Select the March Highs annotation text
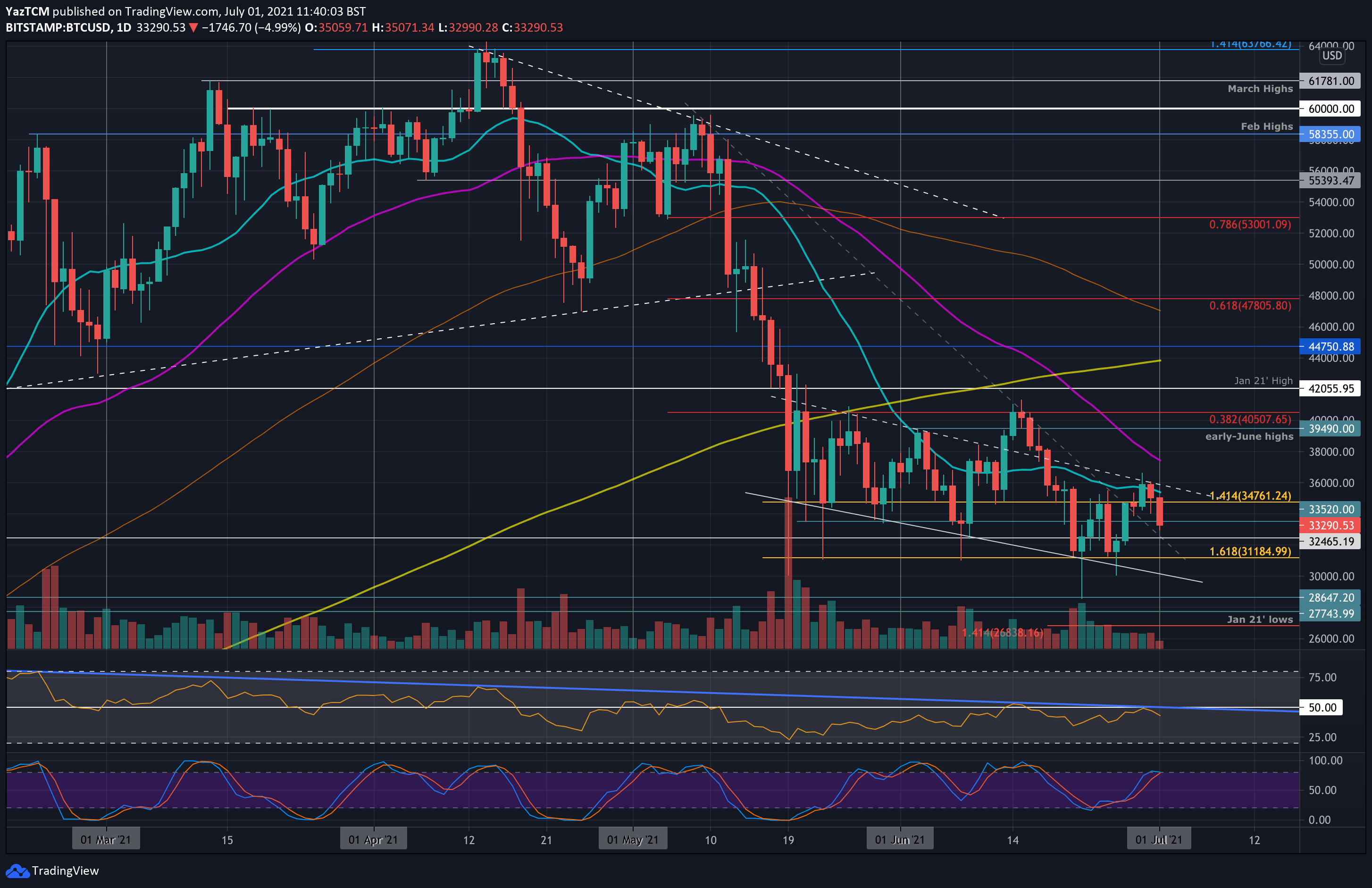This screenshot has height=888, width=1372. click(1260, 89)
